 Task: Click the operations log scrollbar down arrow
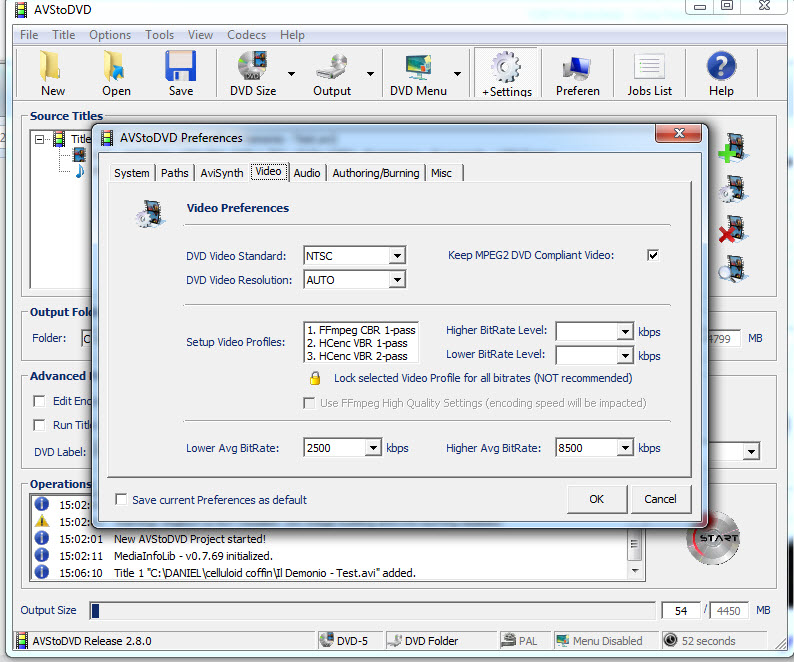634,571
